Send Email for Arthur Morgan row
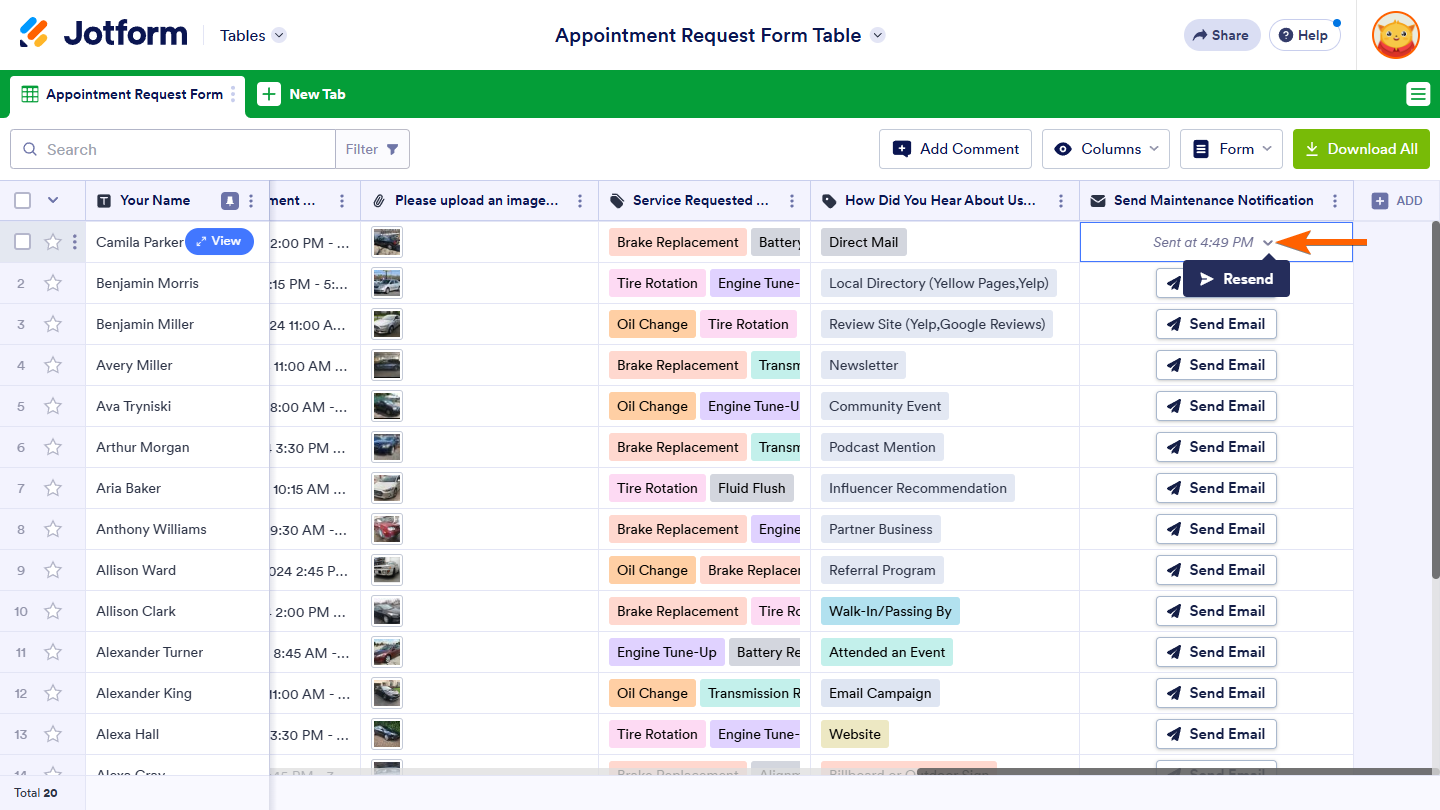Image resolution: width=1440 pixels, height=810 pixels. [x=1216, y=447]
